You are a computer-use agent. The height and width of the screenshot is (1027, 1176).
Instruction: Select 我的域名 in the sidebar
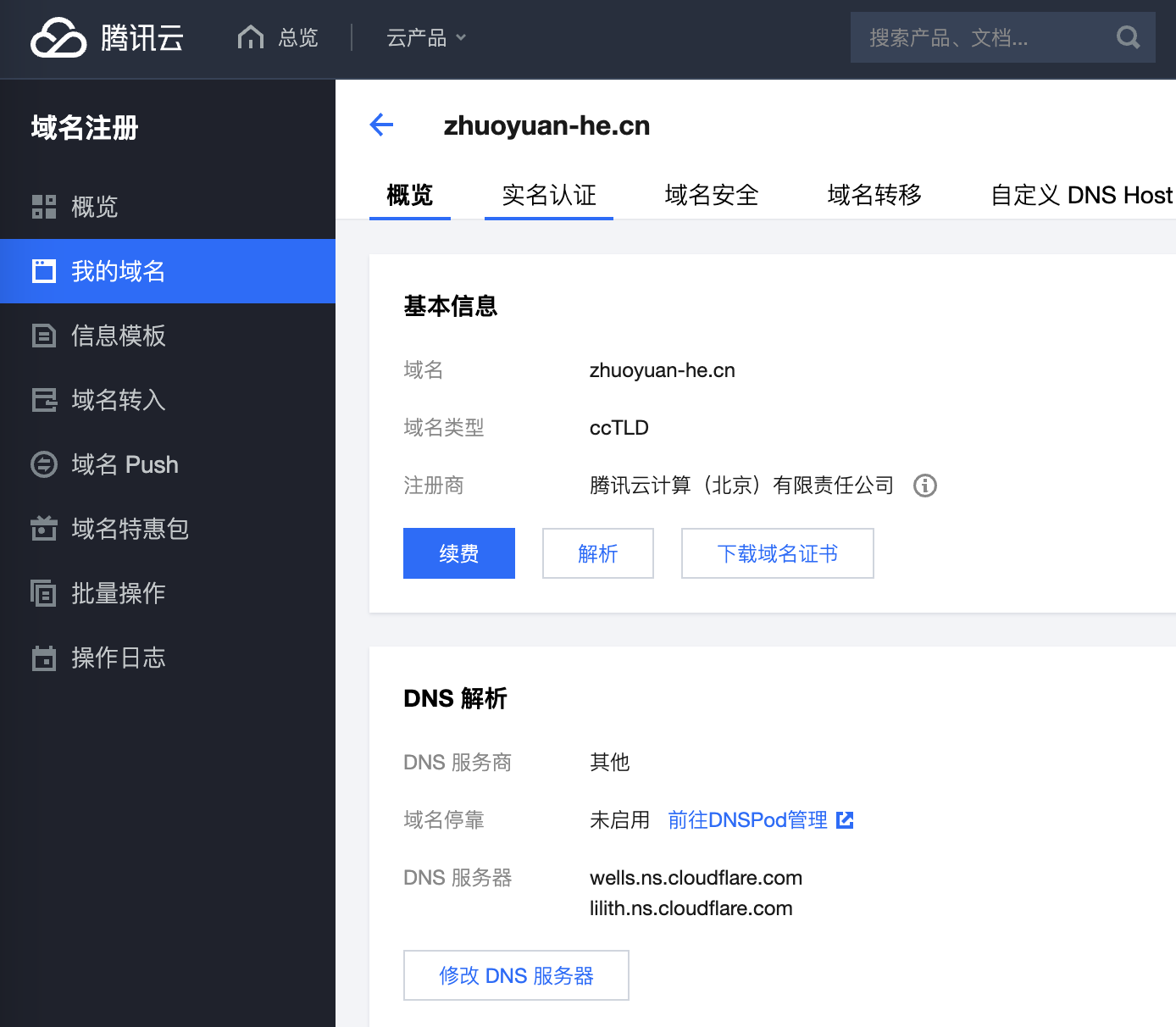[x=168, y=271]
